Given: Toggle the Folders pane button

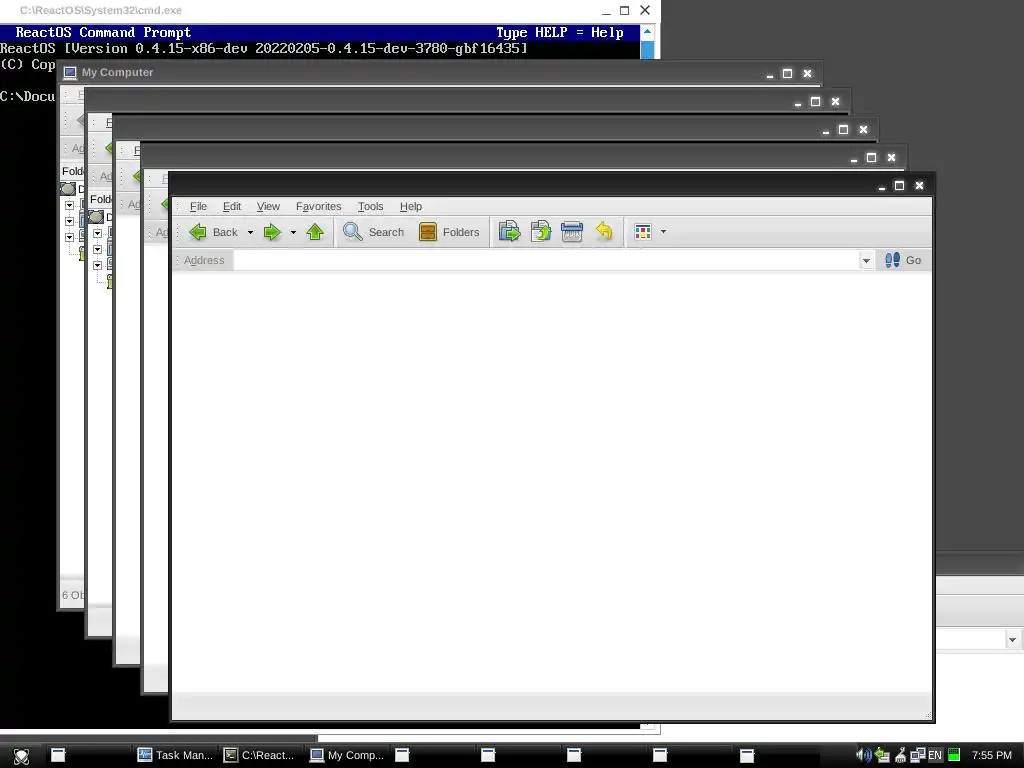Looking at the screenshot, I should (449, 232).
